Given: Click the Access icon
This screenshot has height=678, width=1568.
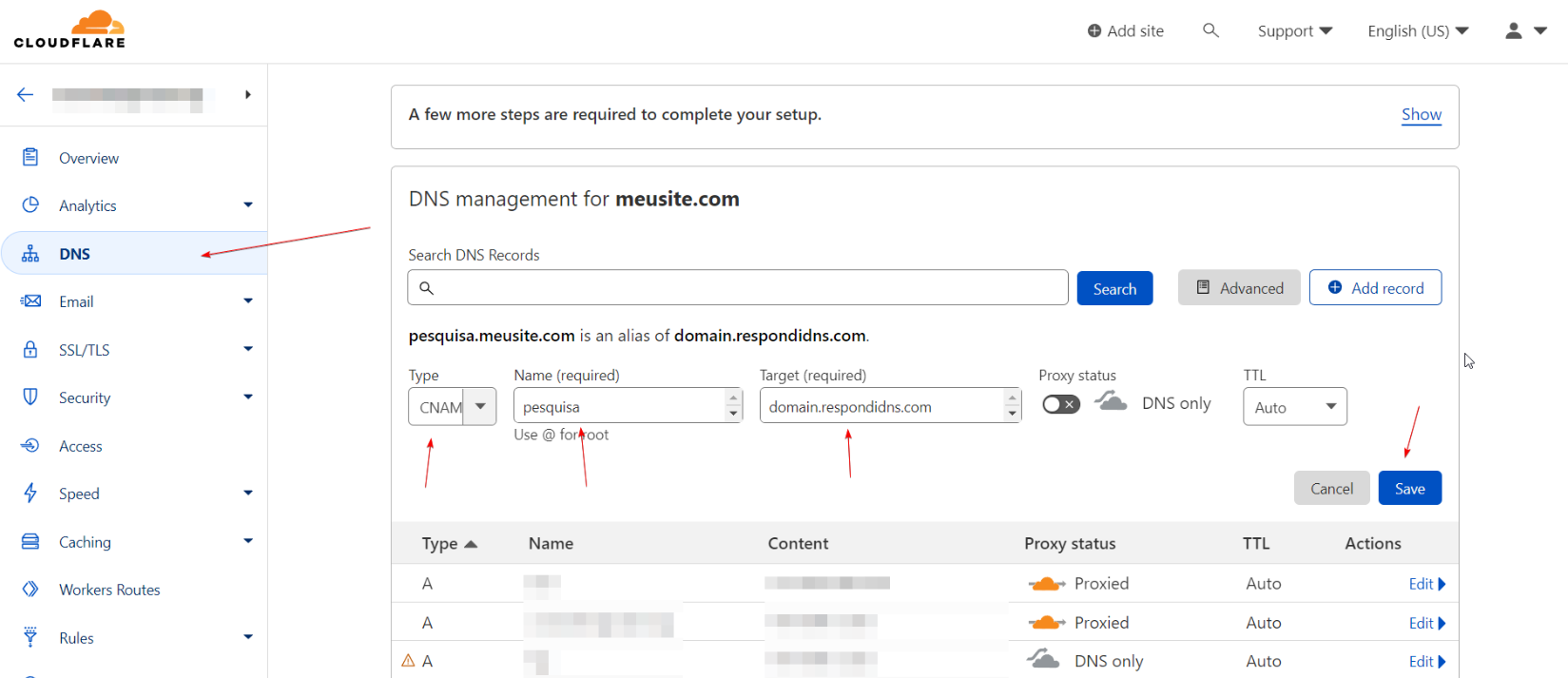Looking at the screenshot, I should click(30, 445).
